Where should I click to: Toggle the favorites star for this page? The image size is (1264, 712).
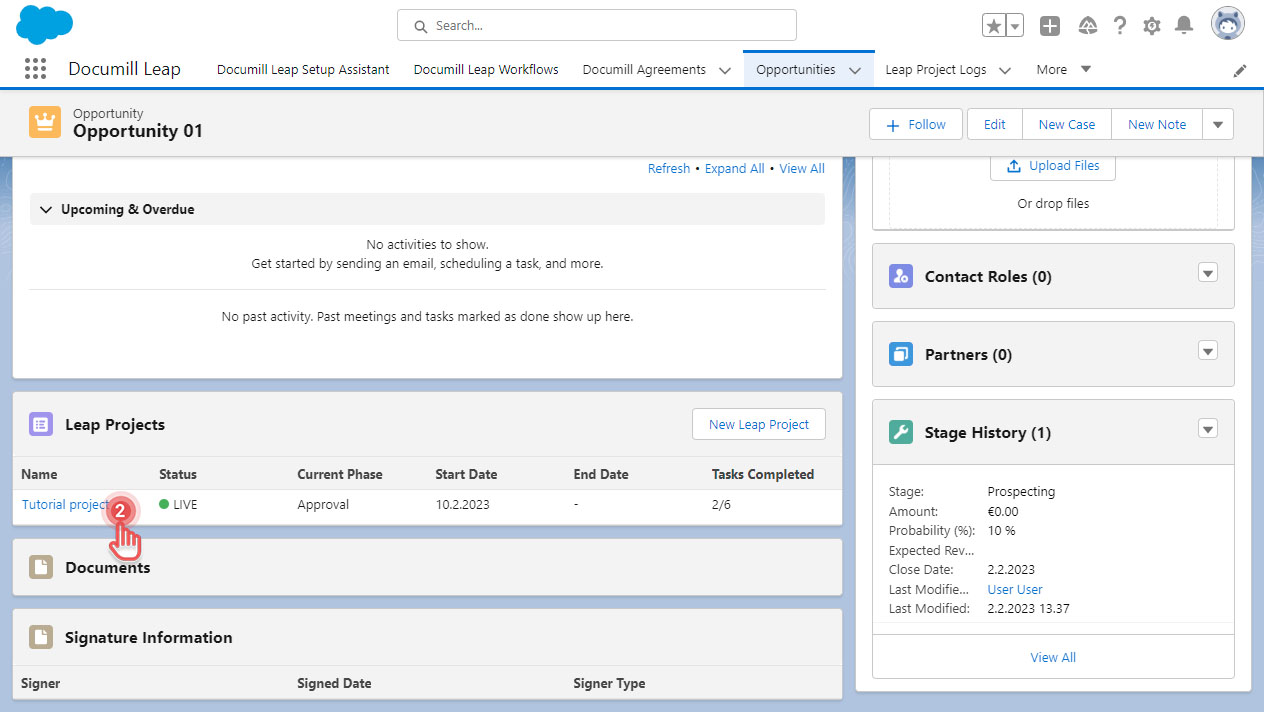[x=994, y=23]
